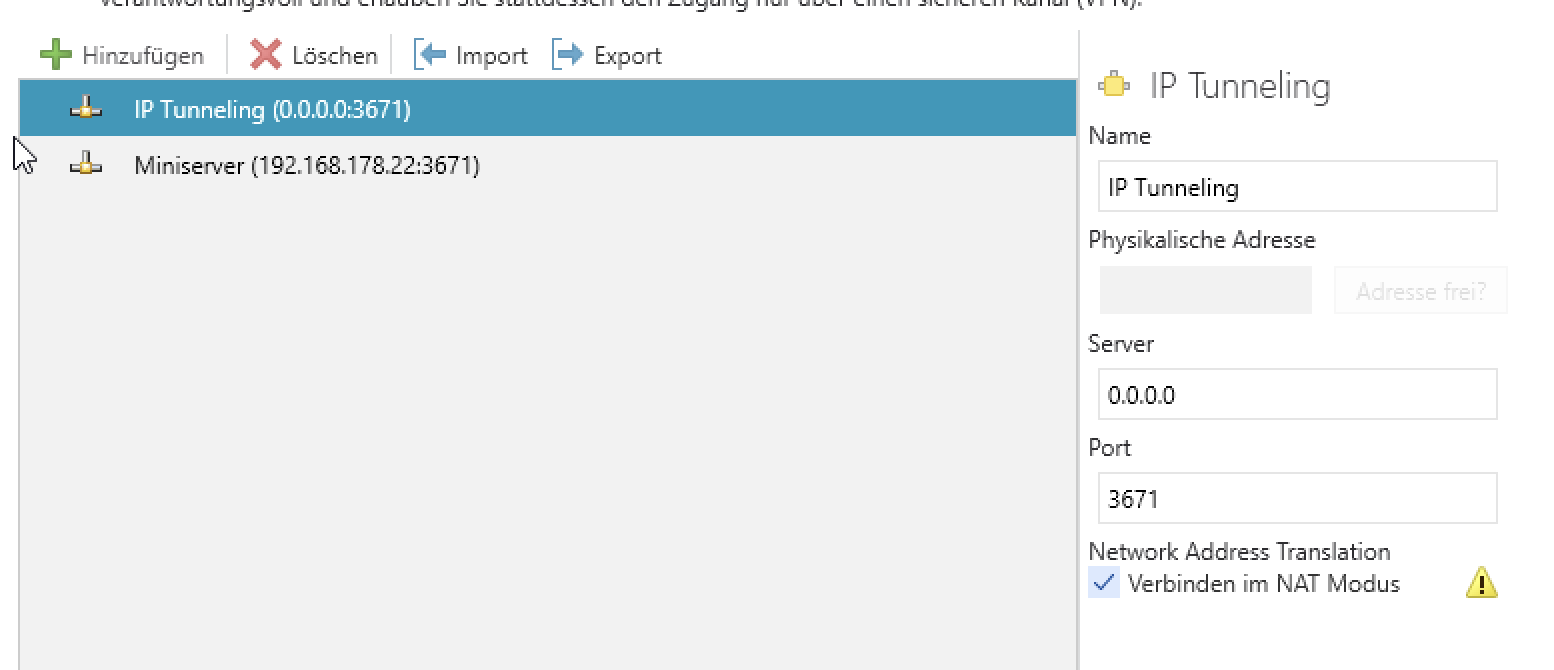Click the Adresse frei? button
This screenshot has width=1554, height=670.
(1420, 291)
